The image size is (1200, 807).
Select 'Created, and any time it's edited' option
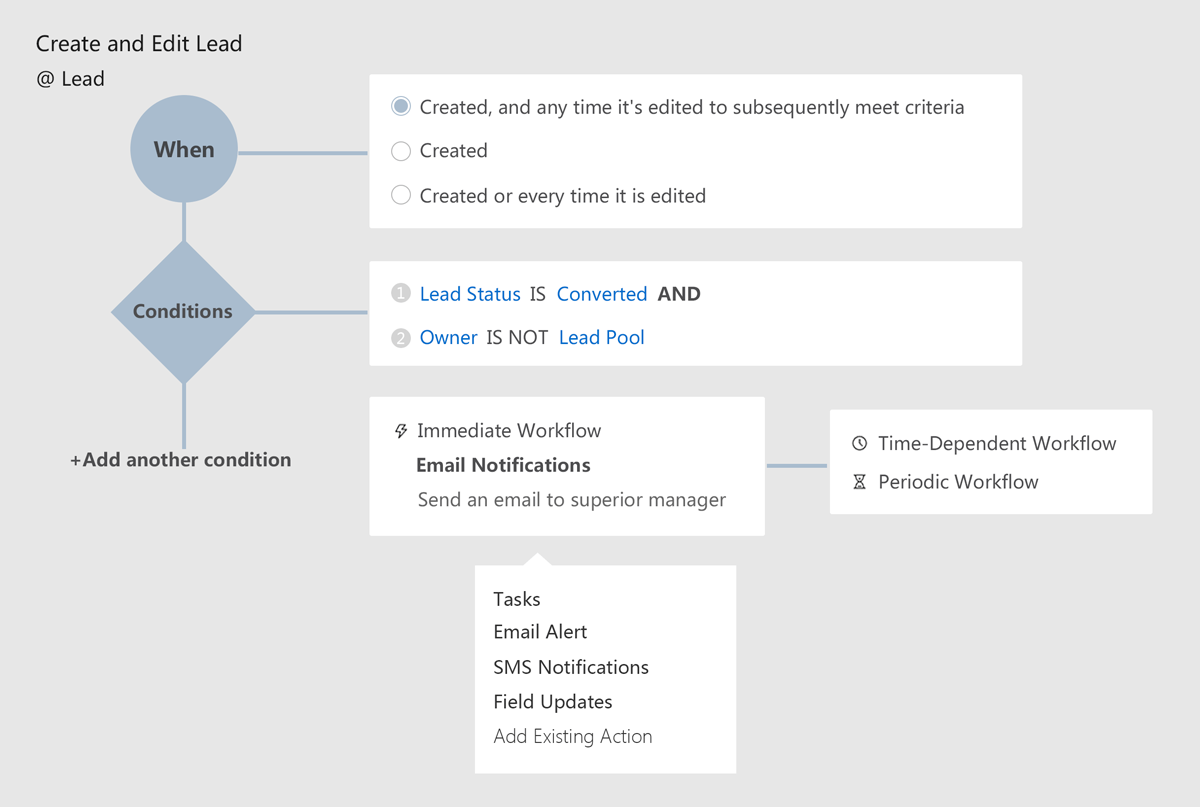(x=401, y=106)
